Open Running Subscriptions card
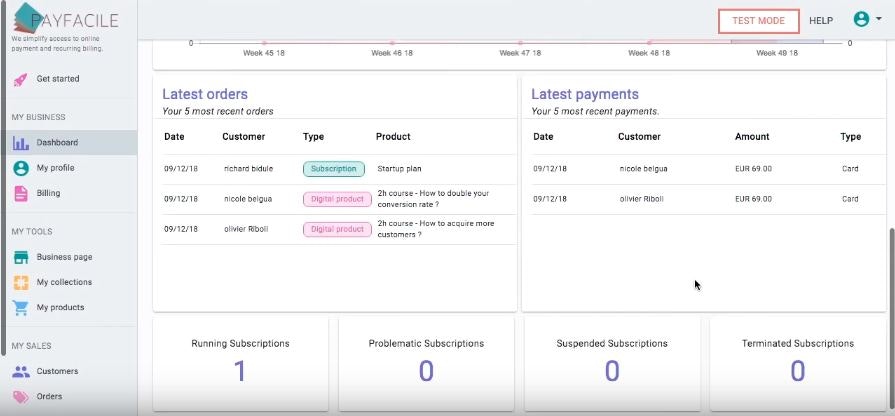This screenshot has height=416, width=895. [x=240, y=364]
